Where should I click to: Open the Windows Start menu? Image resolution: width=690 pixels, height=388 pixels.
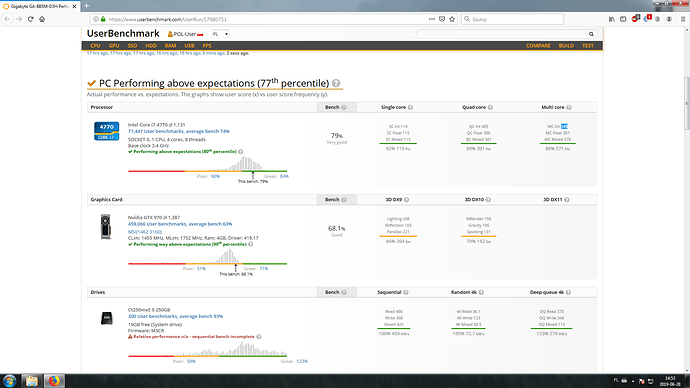(9, 381)
